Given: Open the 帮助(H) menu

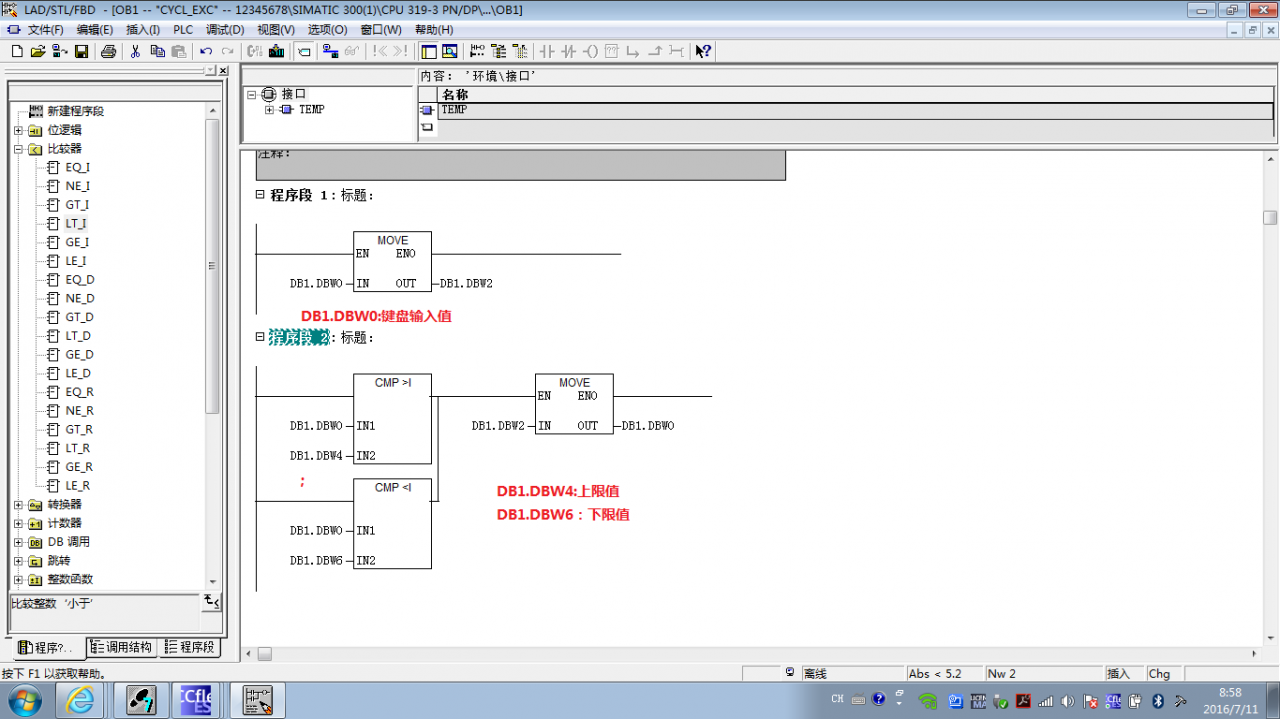Looking at the screenshot, I should click(433, 30).
